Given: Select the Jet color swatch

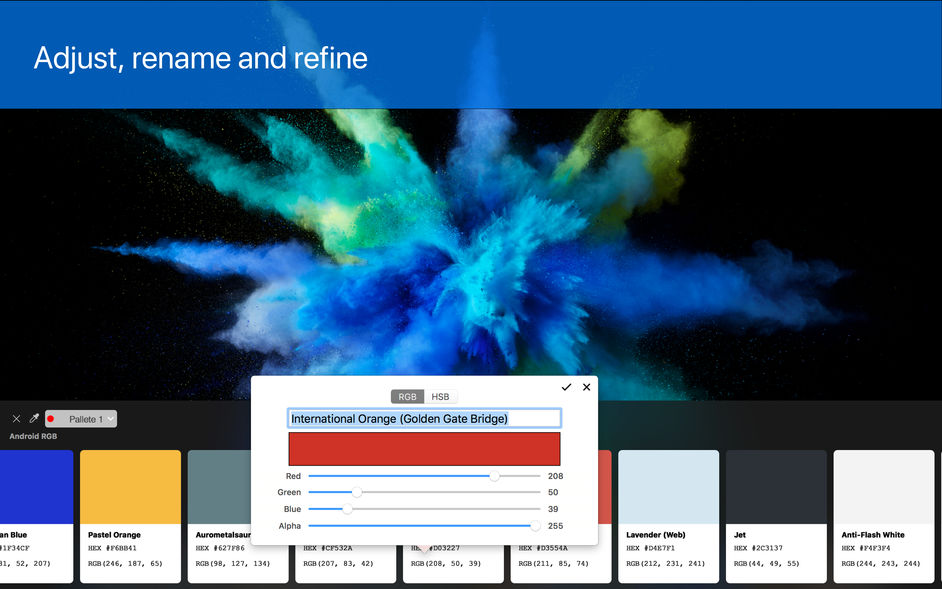Looking at the screenshot, I should (776, 486).
